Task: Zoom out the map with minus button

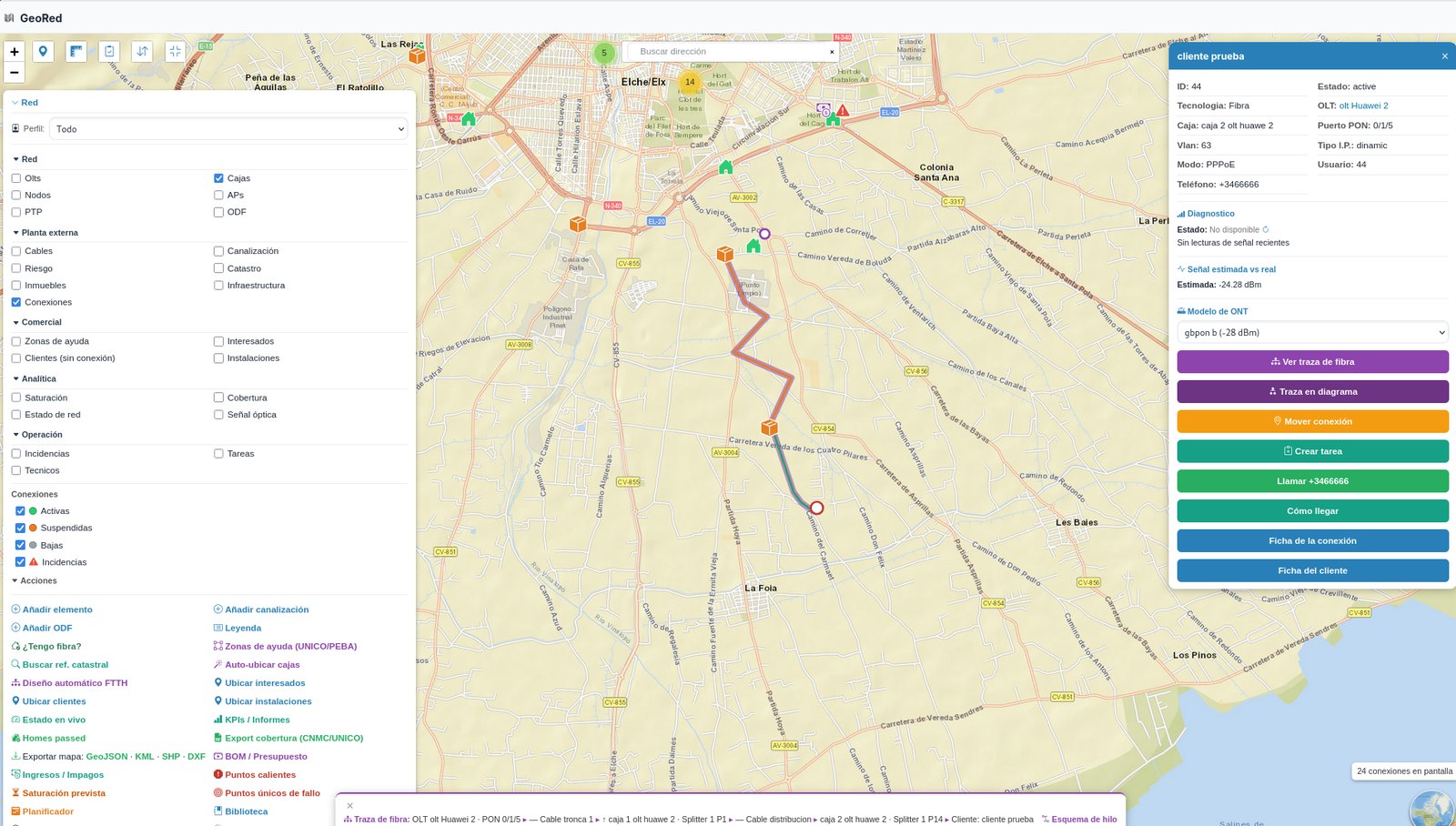Action: (x=15, y=72)
